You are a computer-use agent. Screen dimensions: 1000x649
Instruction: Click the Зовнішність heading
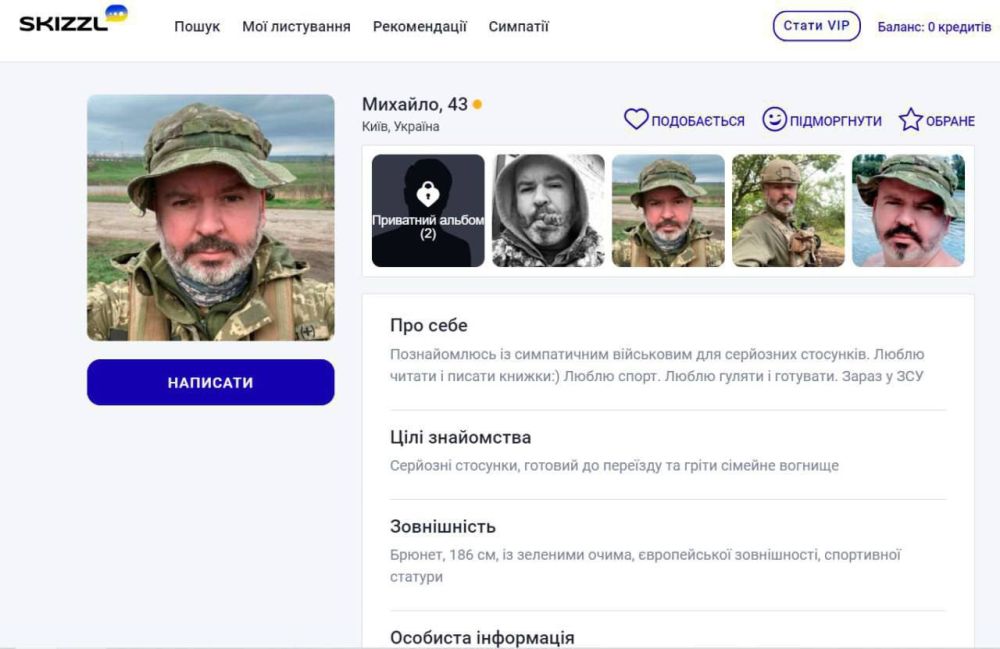[x=443, y=527]
